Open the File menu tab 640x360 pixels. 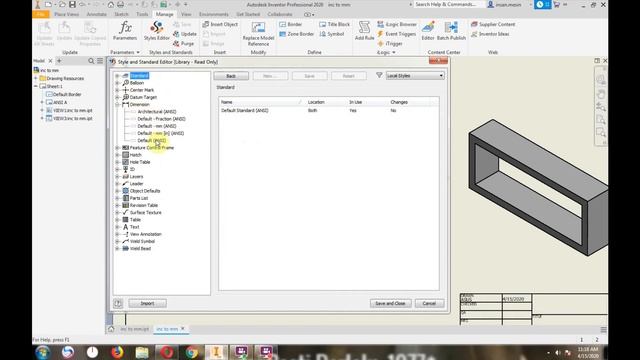point(41,14)
